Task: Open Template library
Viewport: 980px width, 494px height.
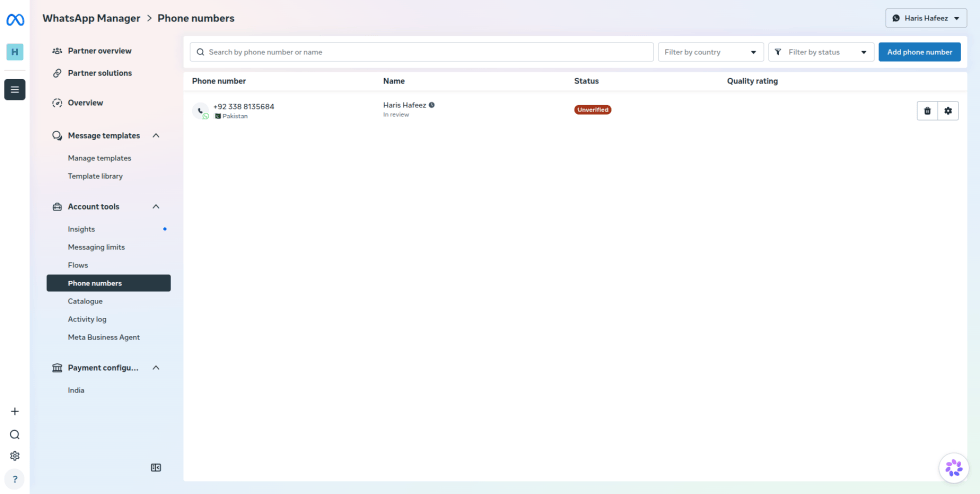Action: click(95, 176)
